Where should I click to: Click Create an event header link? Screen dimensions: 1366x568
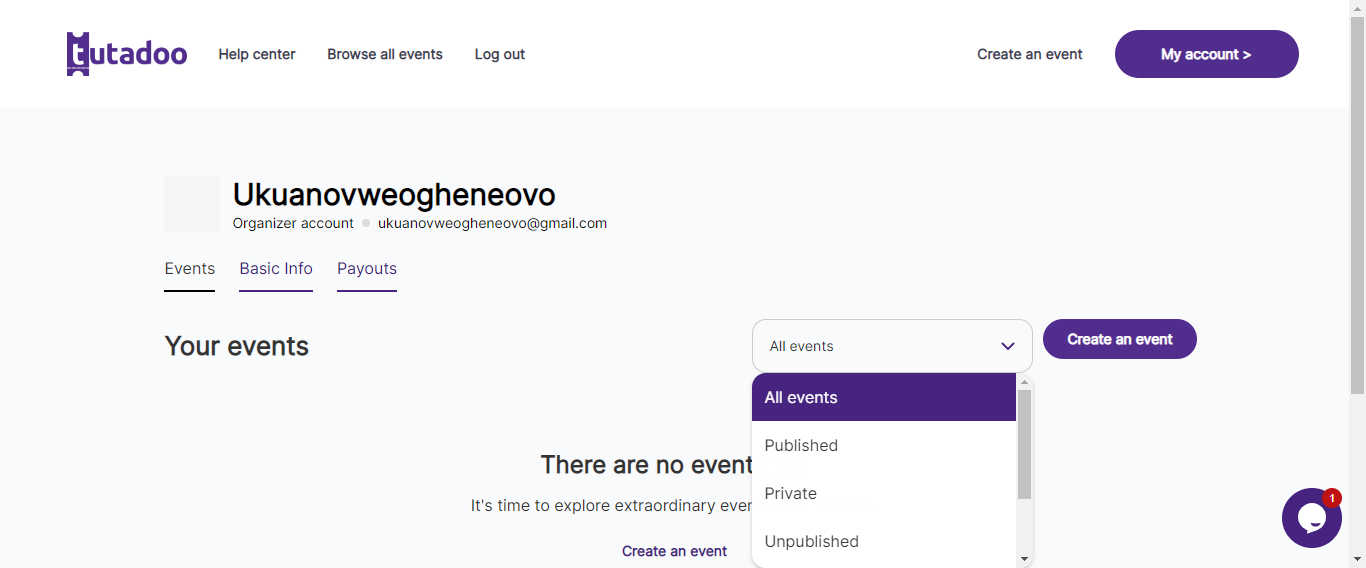[1030, 54]
